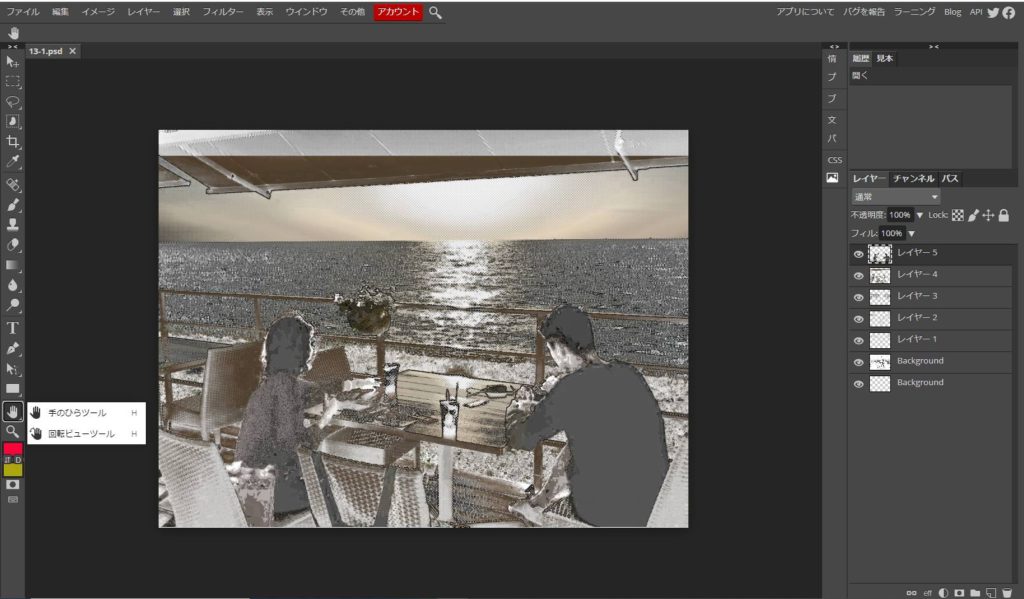Click the red foreground color swatch
Screen dimensions: 1024x599
[12, 449]
